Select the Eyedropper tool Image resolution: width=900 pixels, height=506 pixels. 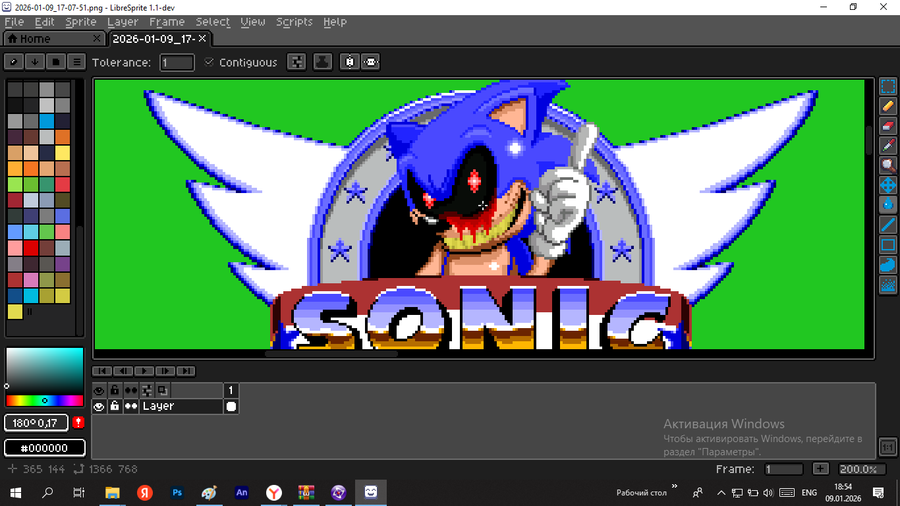click(887, 146)
